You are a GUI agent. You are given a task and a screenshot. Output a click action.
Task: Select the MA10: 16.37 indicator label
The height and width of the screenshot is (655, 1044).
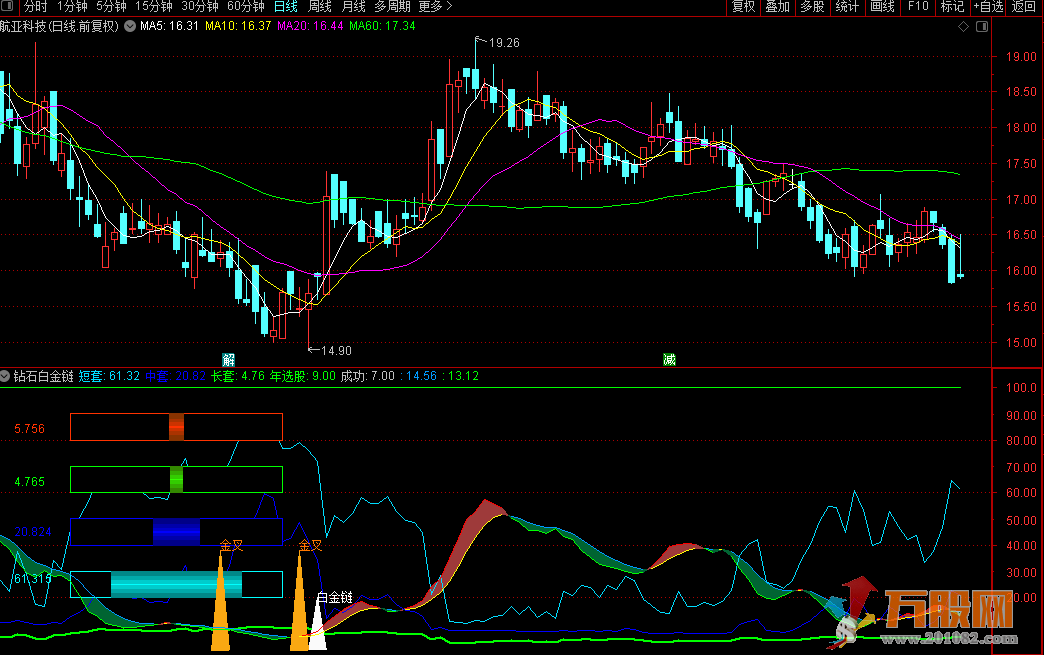pyautogui.click(x=238, y=26)
